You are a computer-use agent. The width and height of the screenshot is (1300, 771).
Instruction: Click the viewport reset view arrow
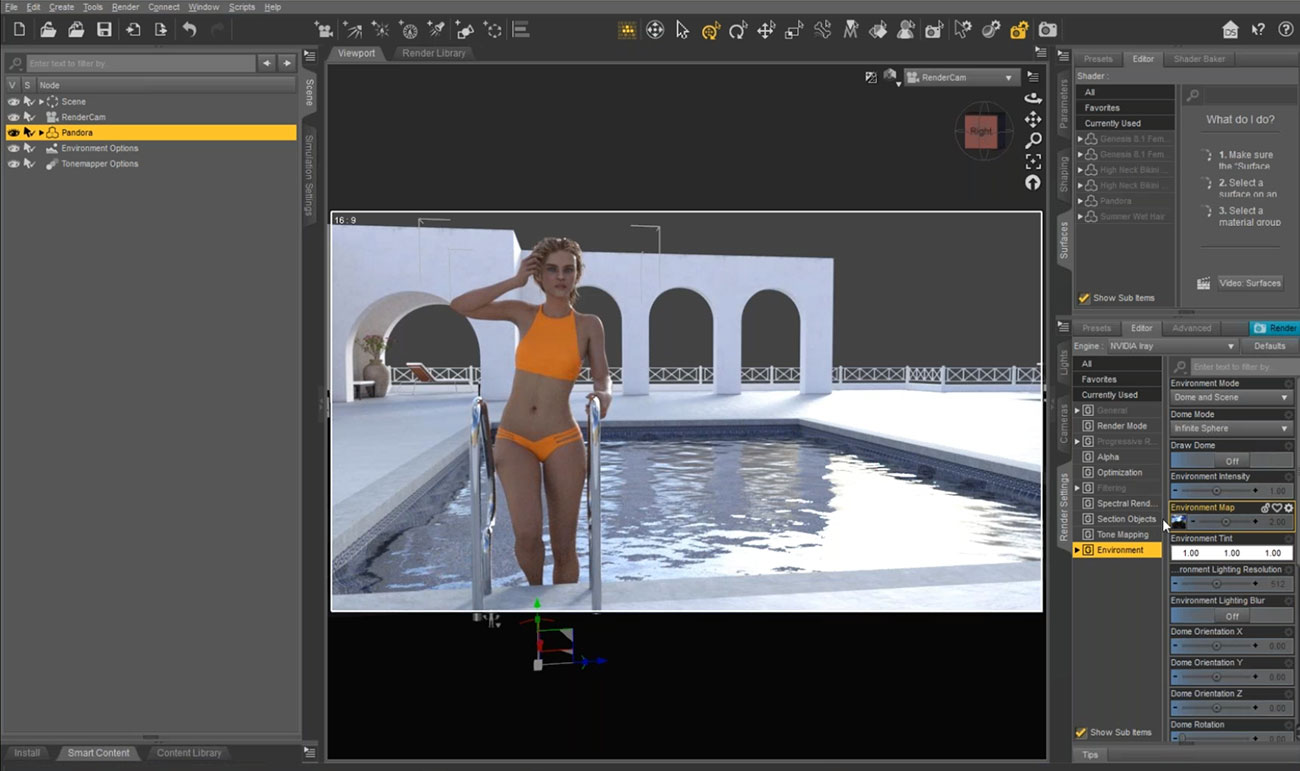click(1033, 182)
